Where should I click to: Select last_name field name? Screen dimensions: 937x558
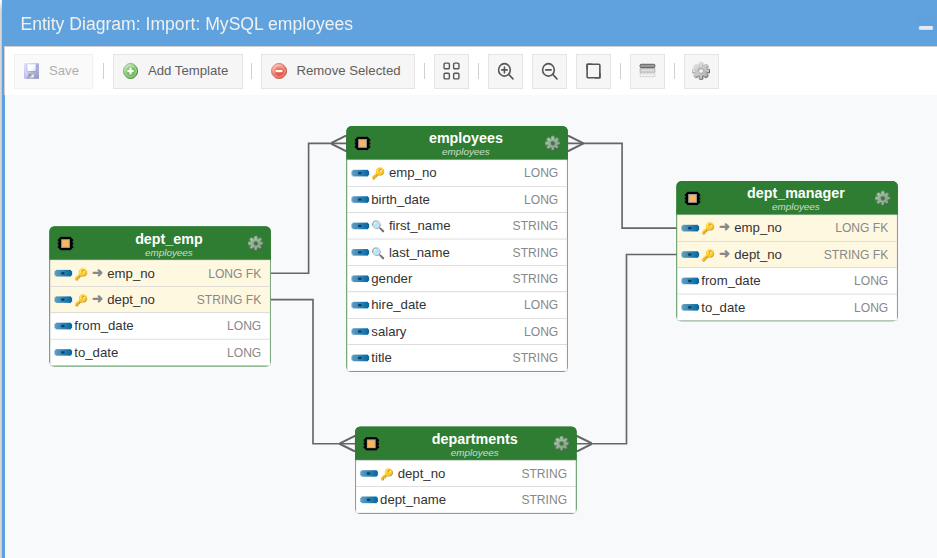click(419, 253)
